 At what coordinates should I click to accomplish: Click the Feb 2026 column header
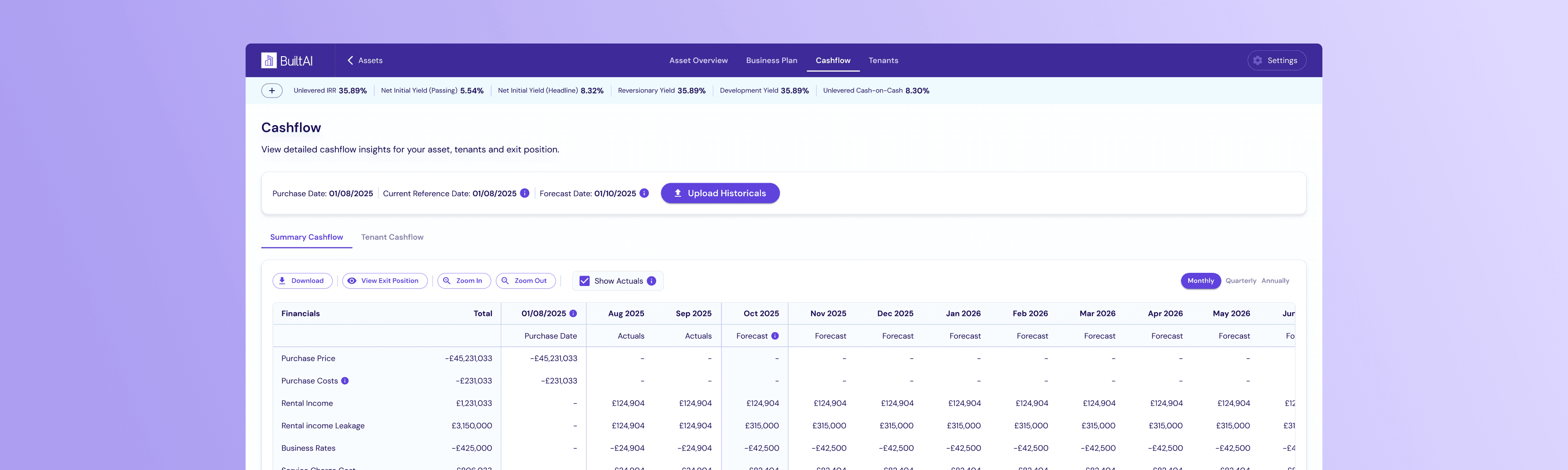tap(1030, 314)
